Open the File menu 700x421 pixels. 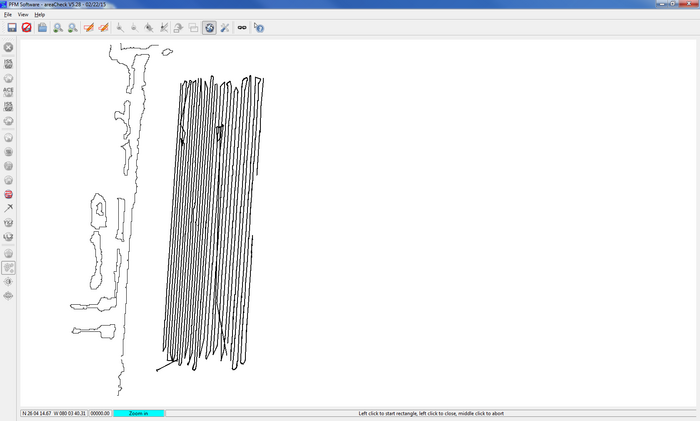point(8,15)
